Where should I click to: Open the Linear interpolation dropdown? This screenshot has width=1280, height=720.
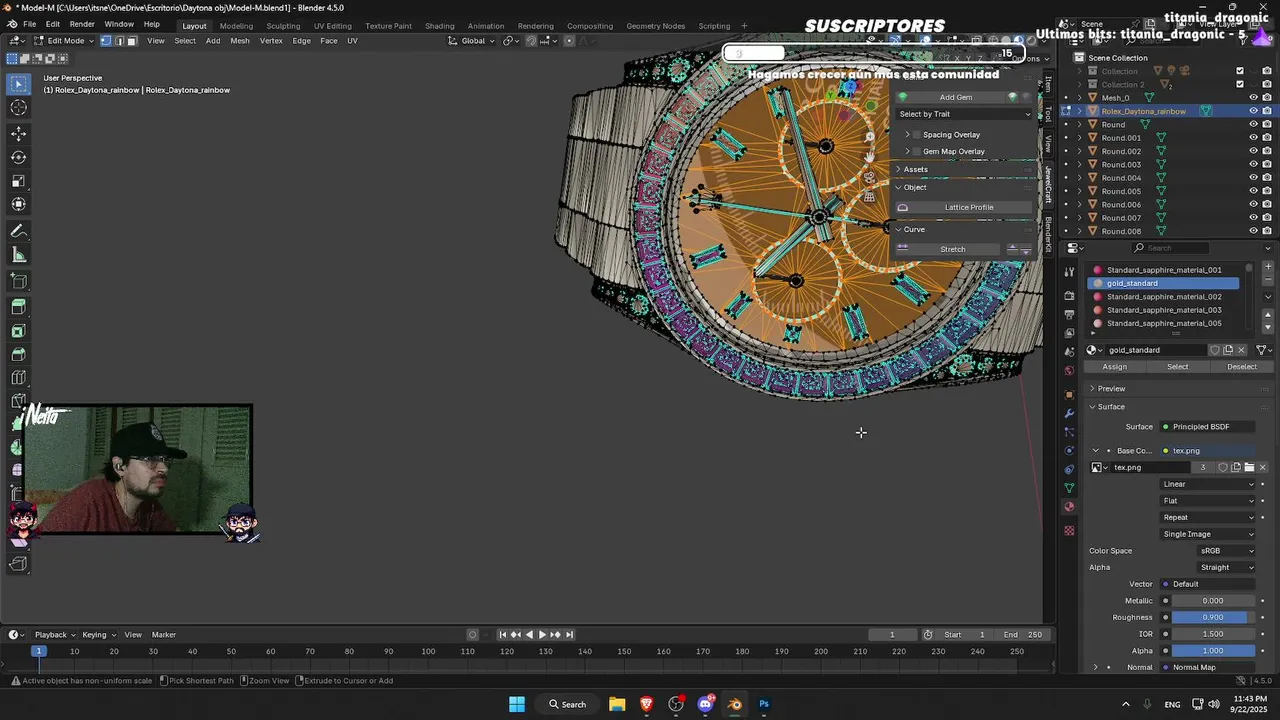(1208, 484)
